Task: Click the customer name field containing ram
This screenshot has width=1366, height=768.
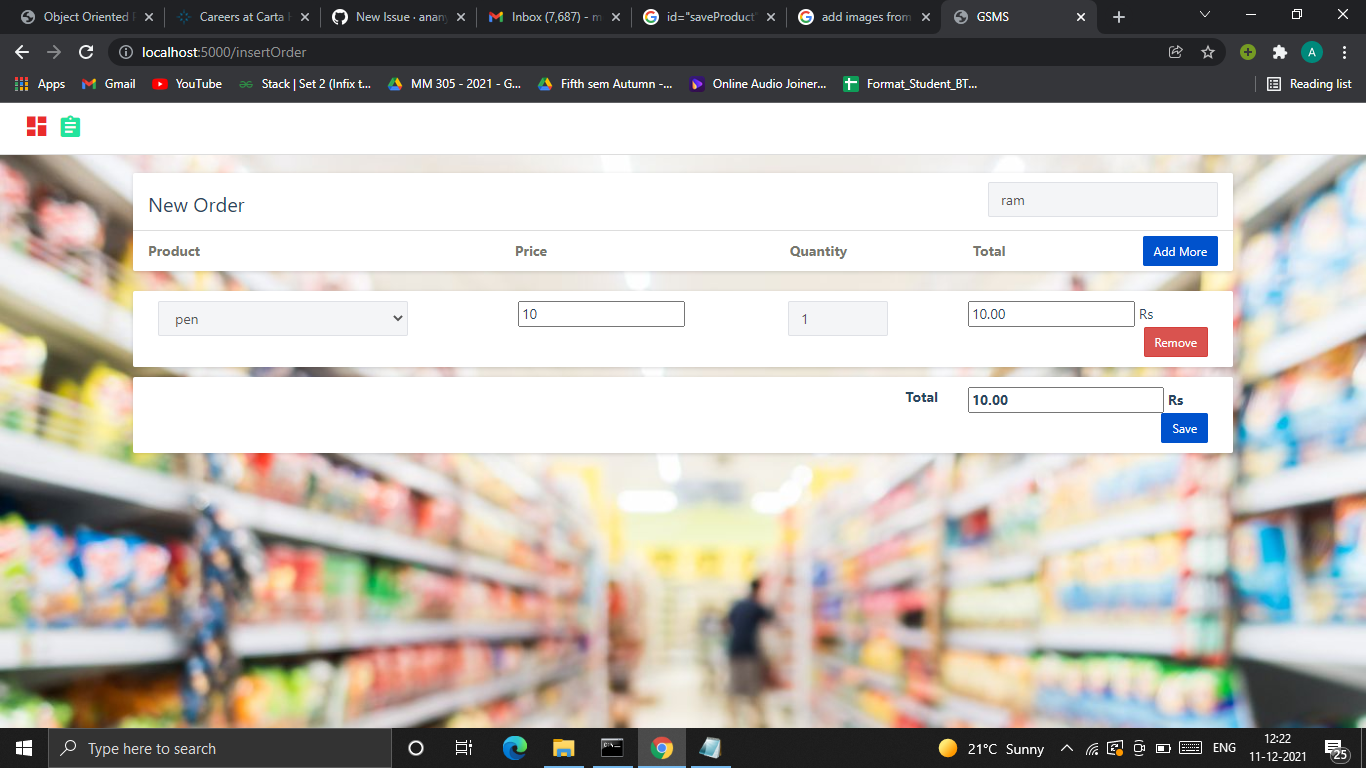Action: click(x=1102, y=199)
